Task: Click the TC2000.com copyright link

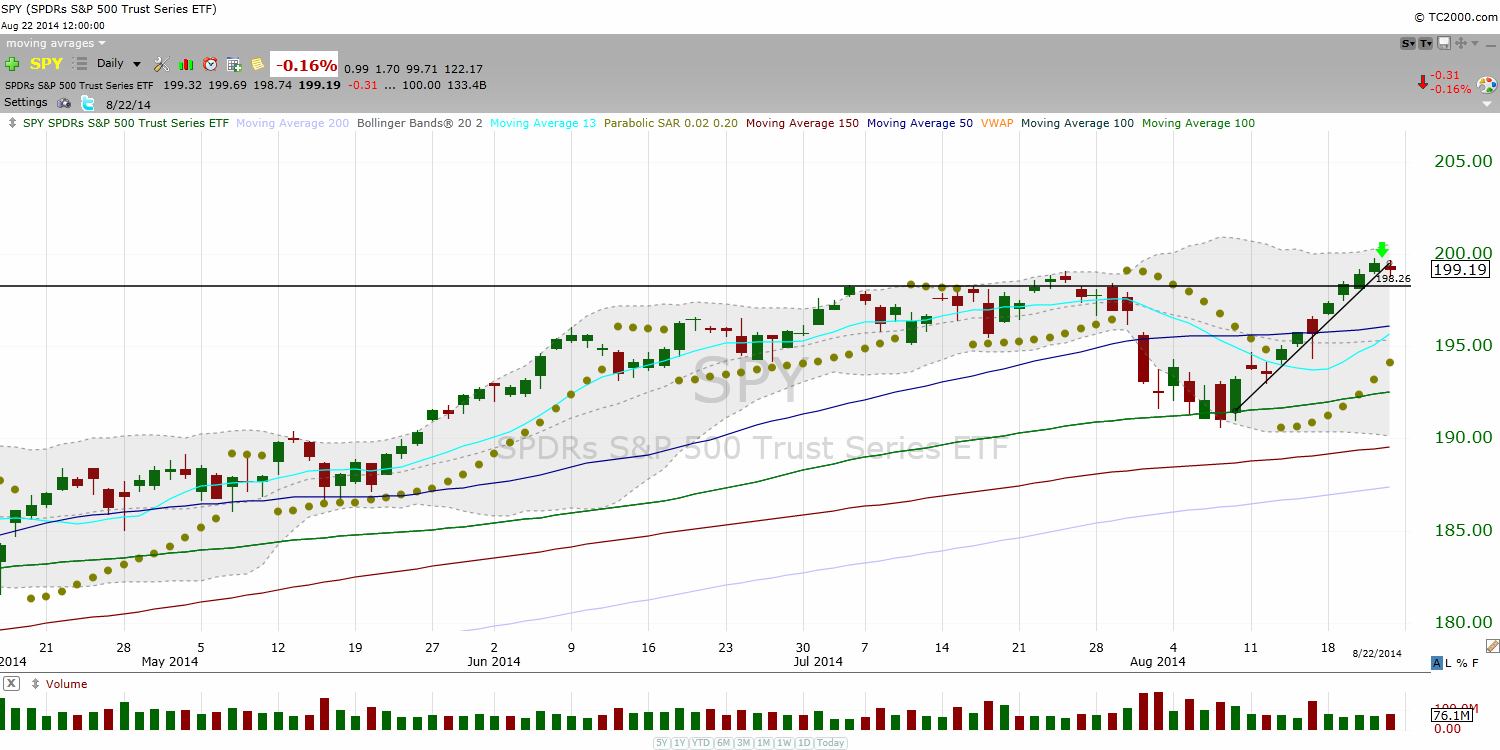Action: (x=1455, y=16)
